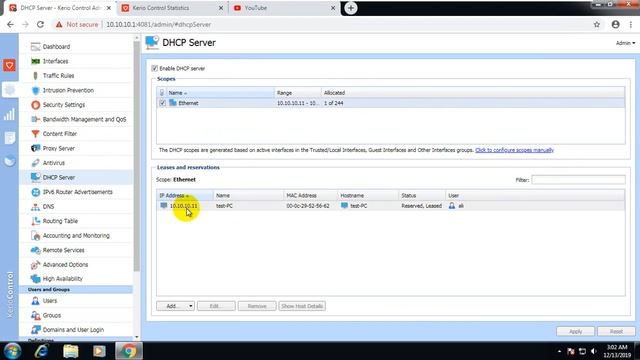Bookmark this page with star icon
This screenshot has width=640, height=360.
pyautogui.click(x=597, y=24)
